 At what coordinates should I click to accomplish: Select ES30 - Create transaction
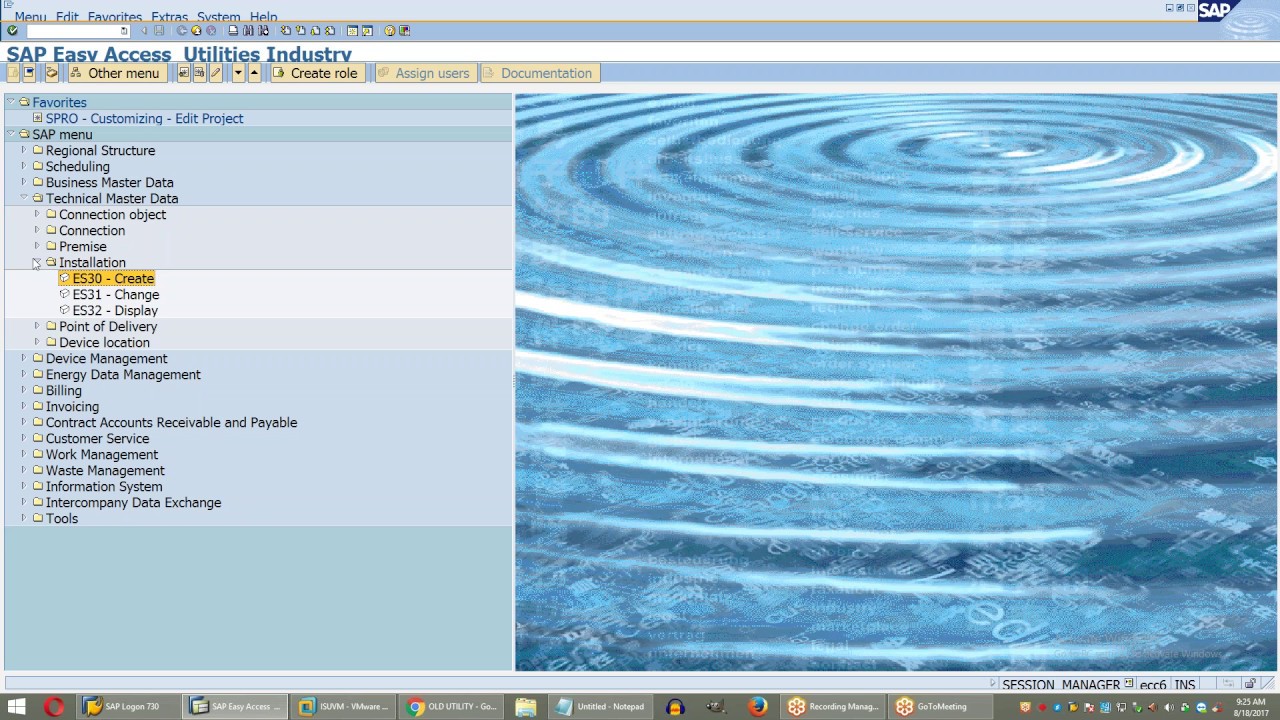pyautogui.click(x=113, y=278)
